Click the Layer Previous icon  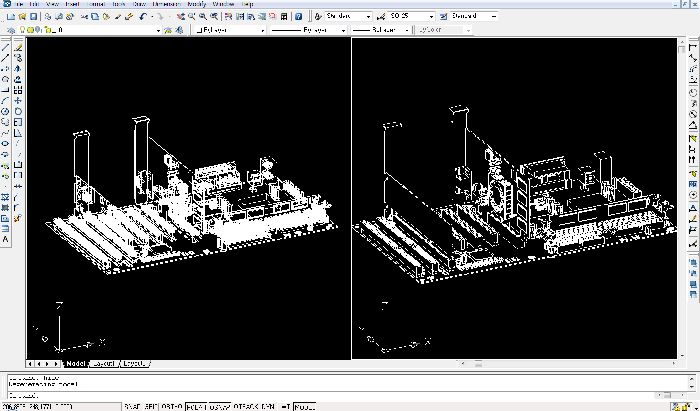179,30
